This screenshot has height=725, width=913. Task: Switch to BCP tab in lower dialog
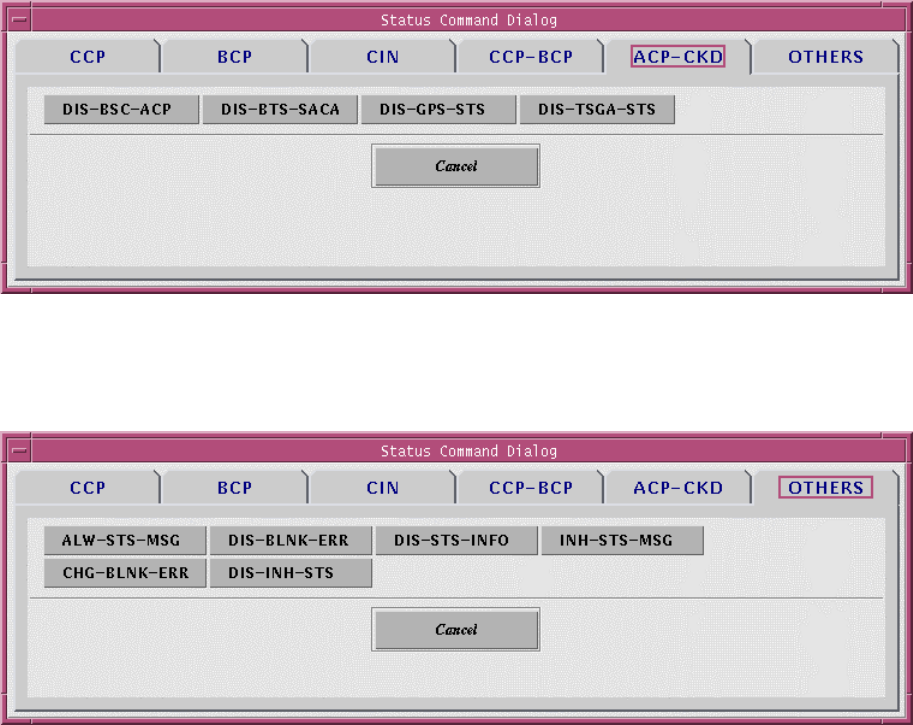(235, 487)
